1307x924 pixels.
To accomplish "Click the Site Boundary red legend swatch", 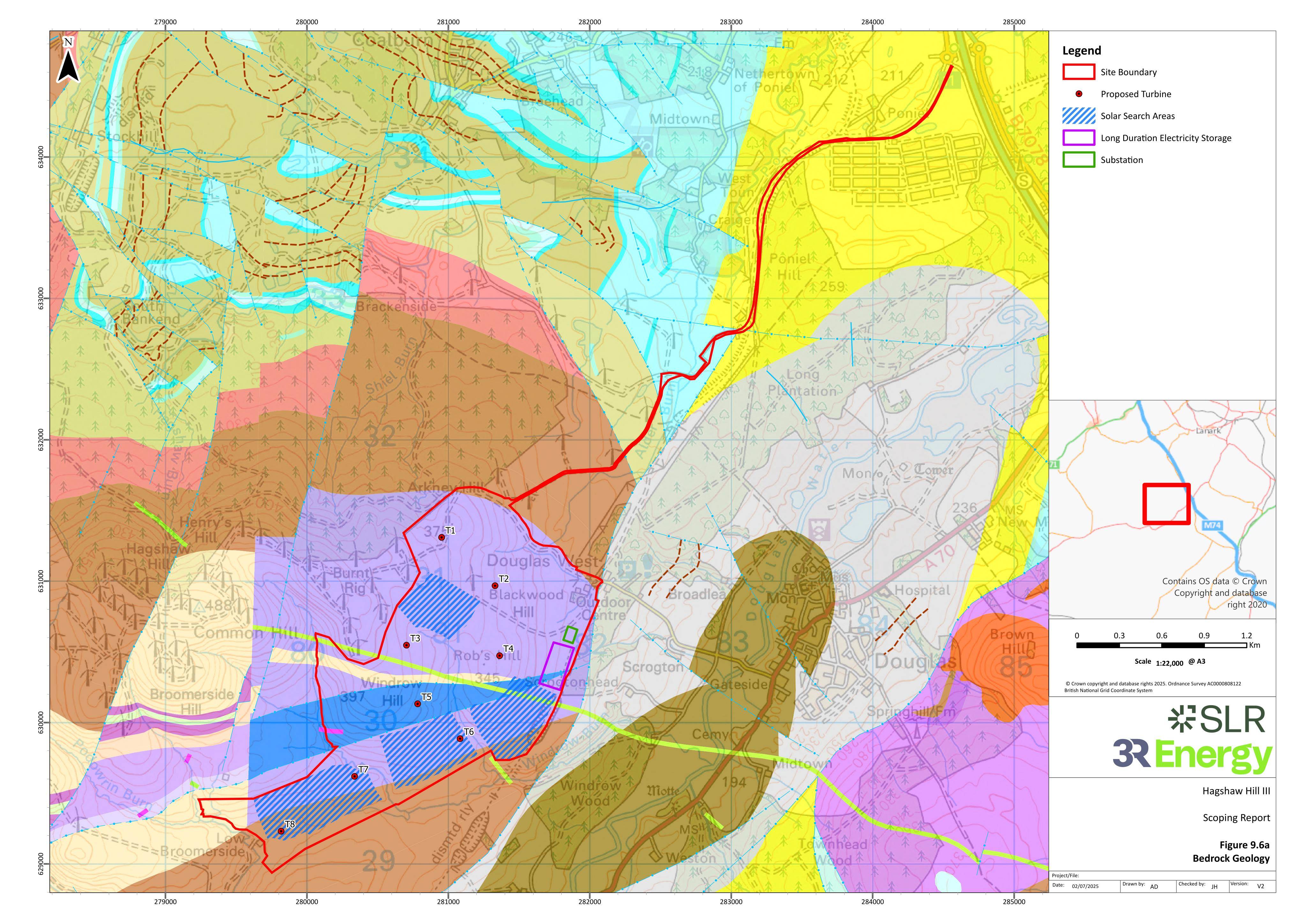I will [1078, 72].
